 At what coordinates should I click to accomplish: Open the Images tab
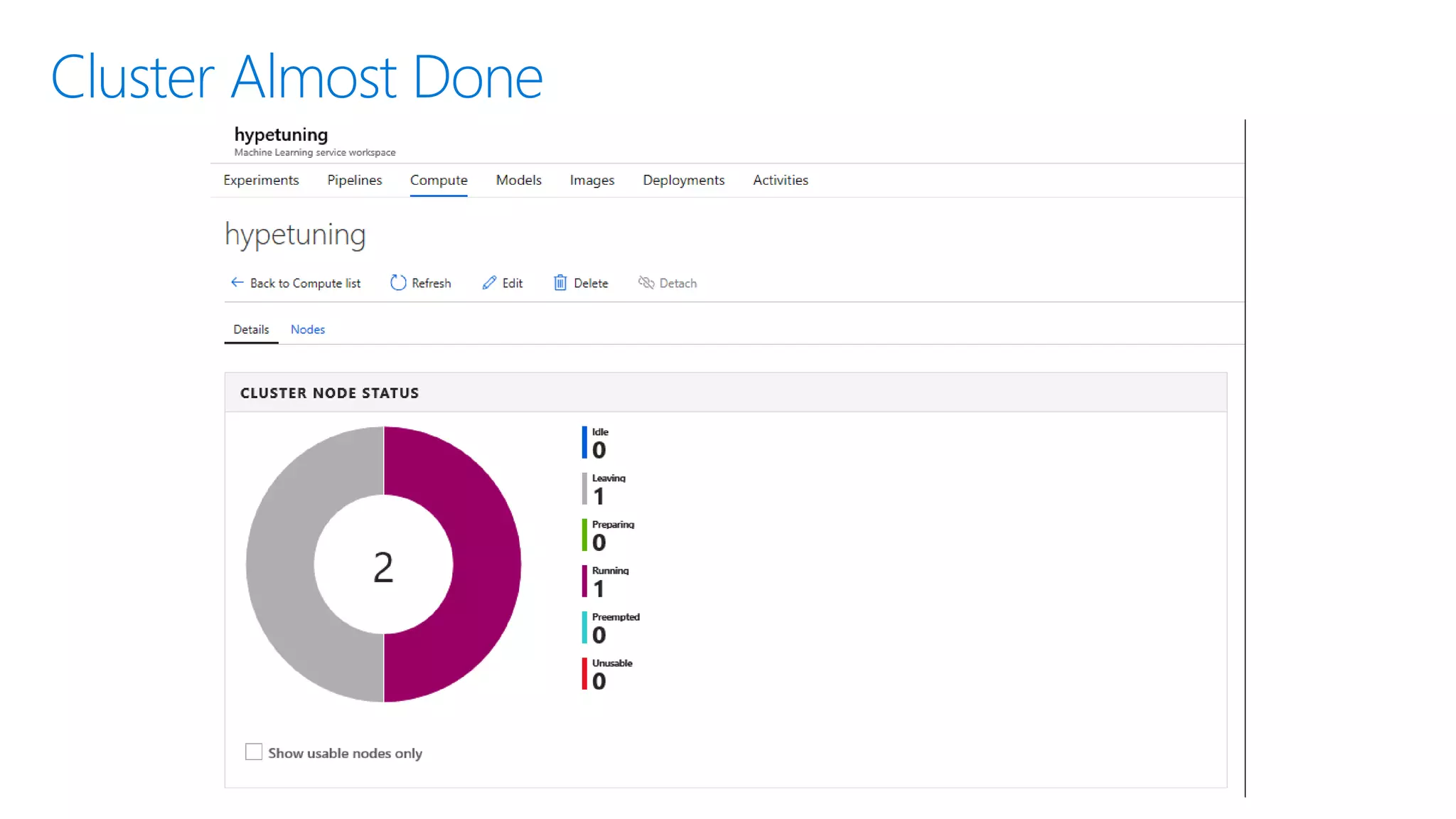point(591,181)
